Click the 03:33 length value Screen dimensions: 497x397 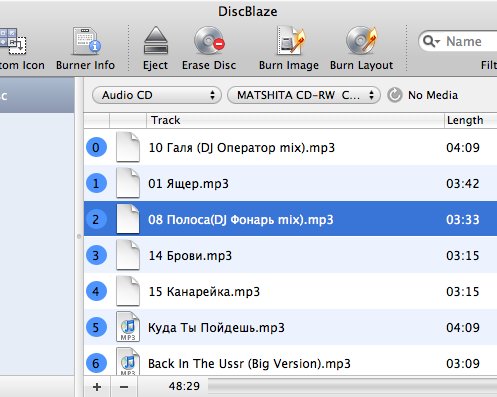[x=463, y=220]
